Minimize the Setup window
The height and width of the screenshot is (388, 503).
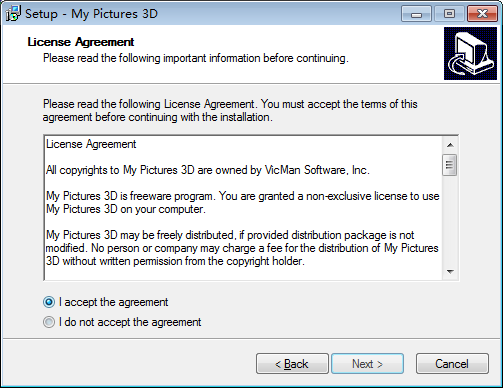point(416,14)
